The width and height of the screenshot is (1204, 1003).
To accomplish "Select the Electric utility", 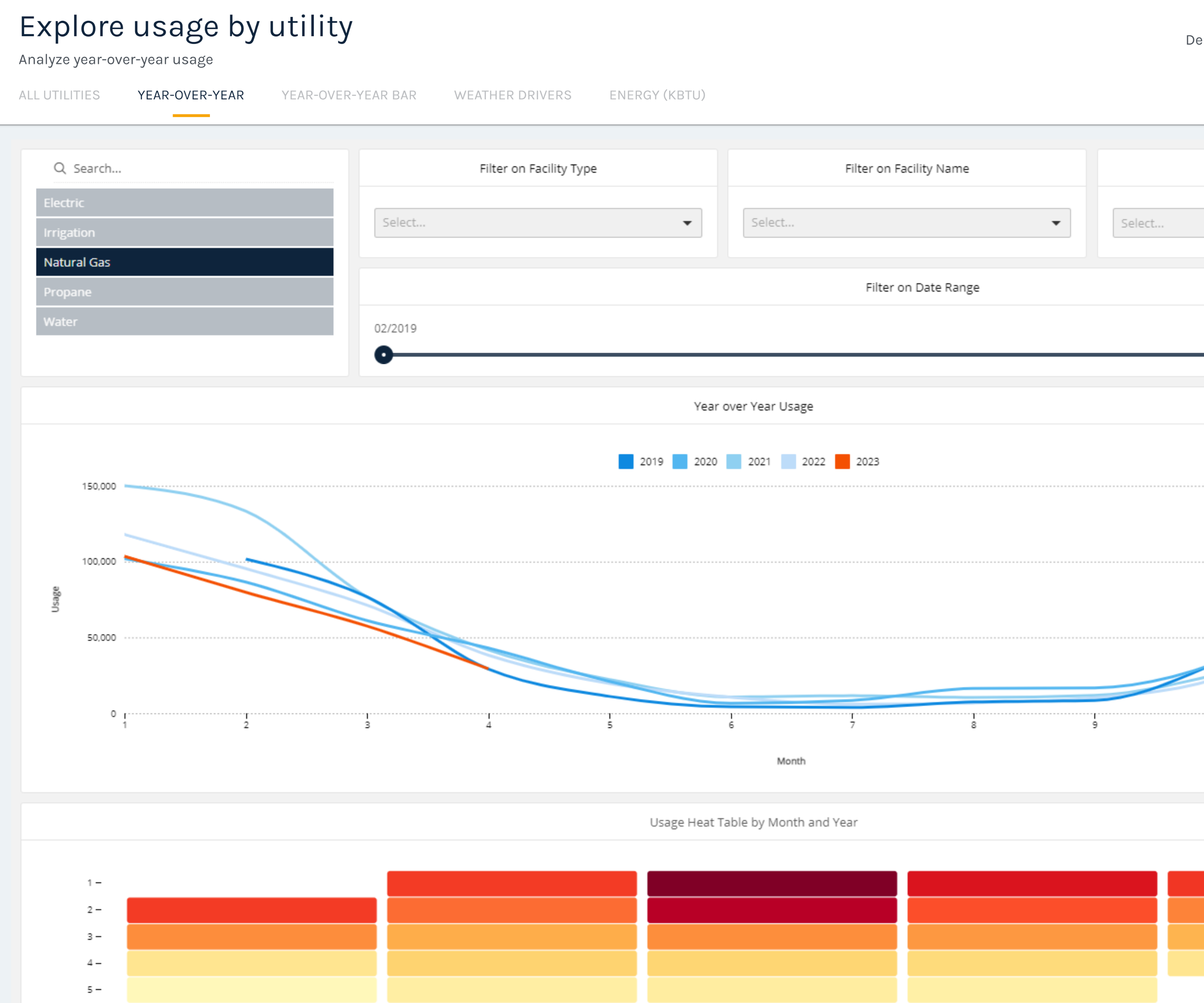I will click(x=185, y=202).
